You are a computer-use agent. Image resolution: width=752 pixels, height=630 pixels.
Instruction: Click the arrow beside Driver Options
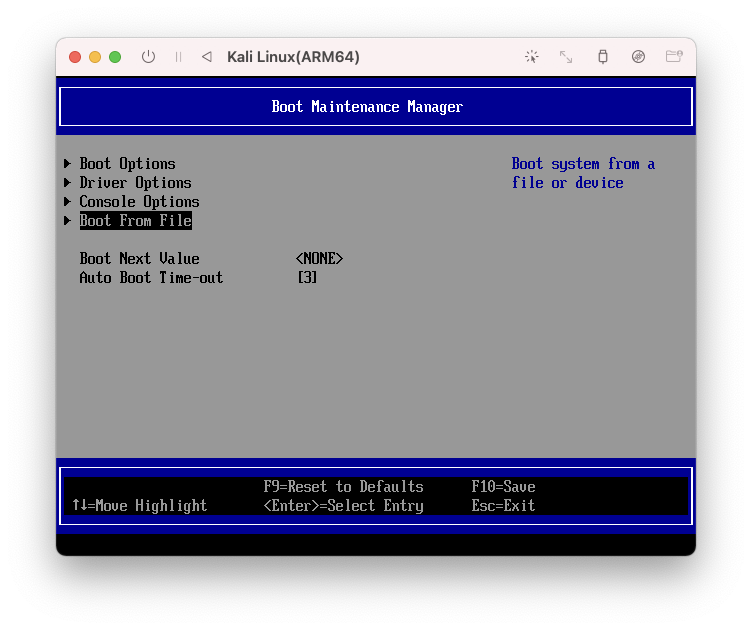68,183
